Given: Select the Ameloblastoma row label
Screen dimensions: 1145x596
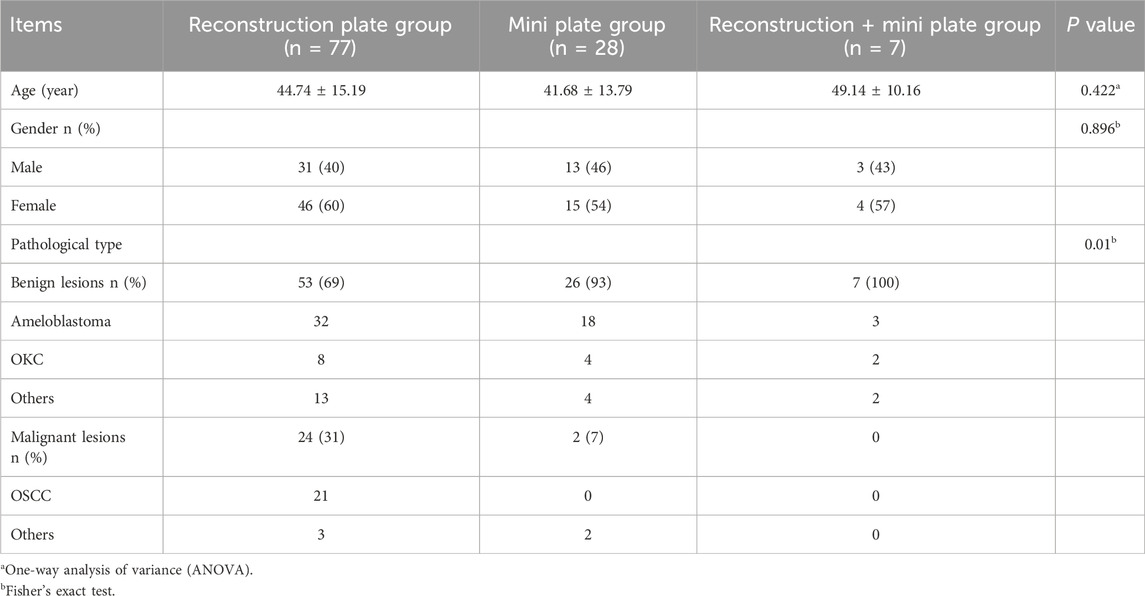Looking at the screenshot, I should 56,321.
